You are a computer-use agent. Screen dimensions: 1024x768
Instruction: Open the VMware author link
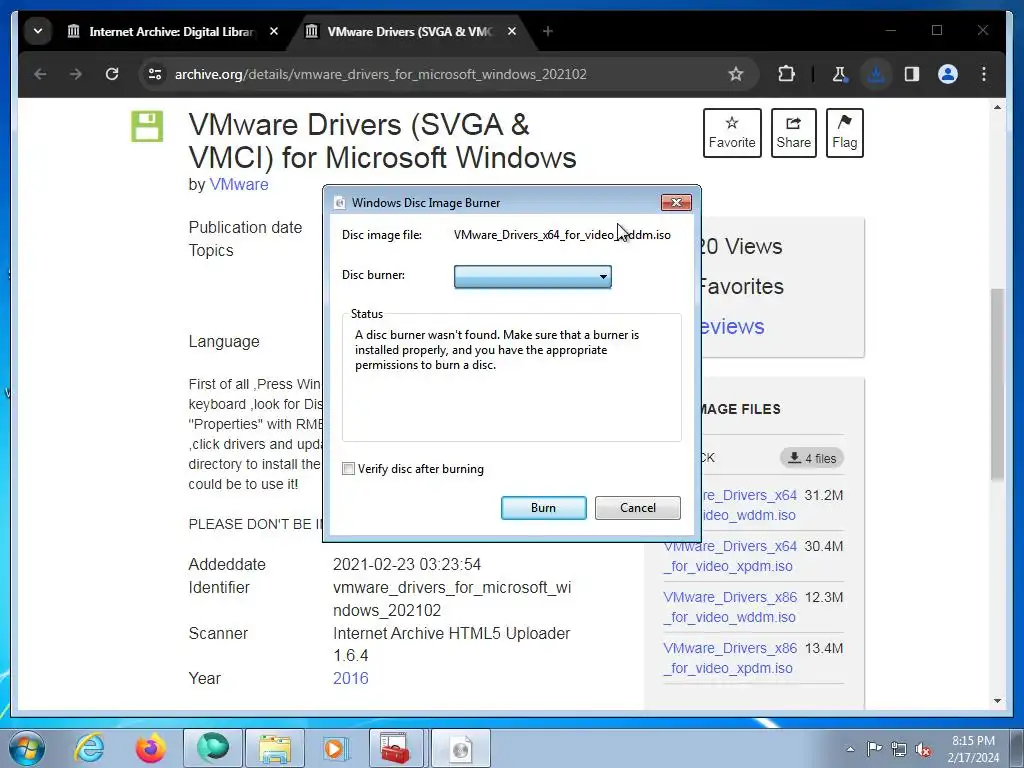(x=238, y=185)
